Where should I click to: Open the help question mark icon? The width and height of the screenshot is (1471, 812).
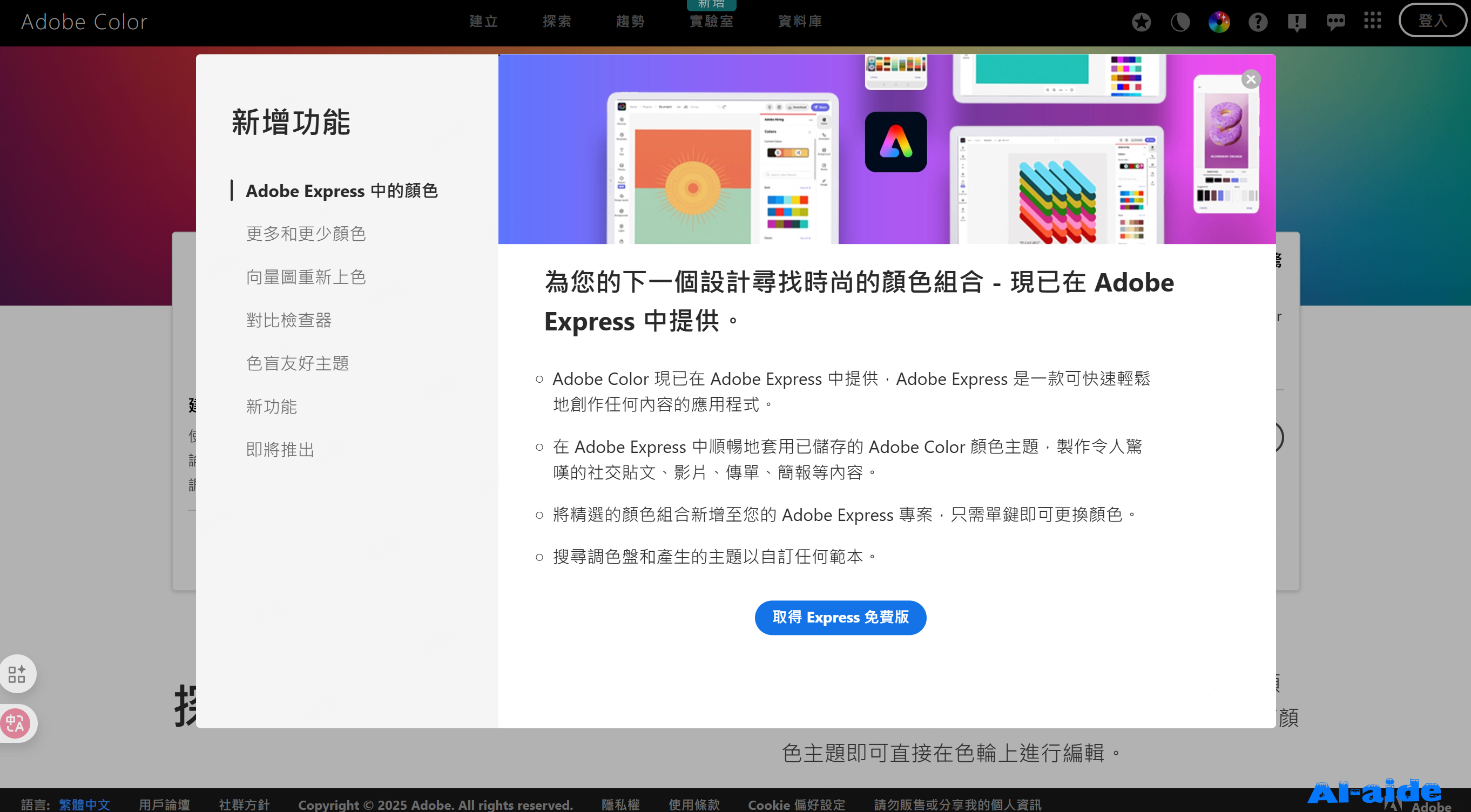(1258, 22)
